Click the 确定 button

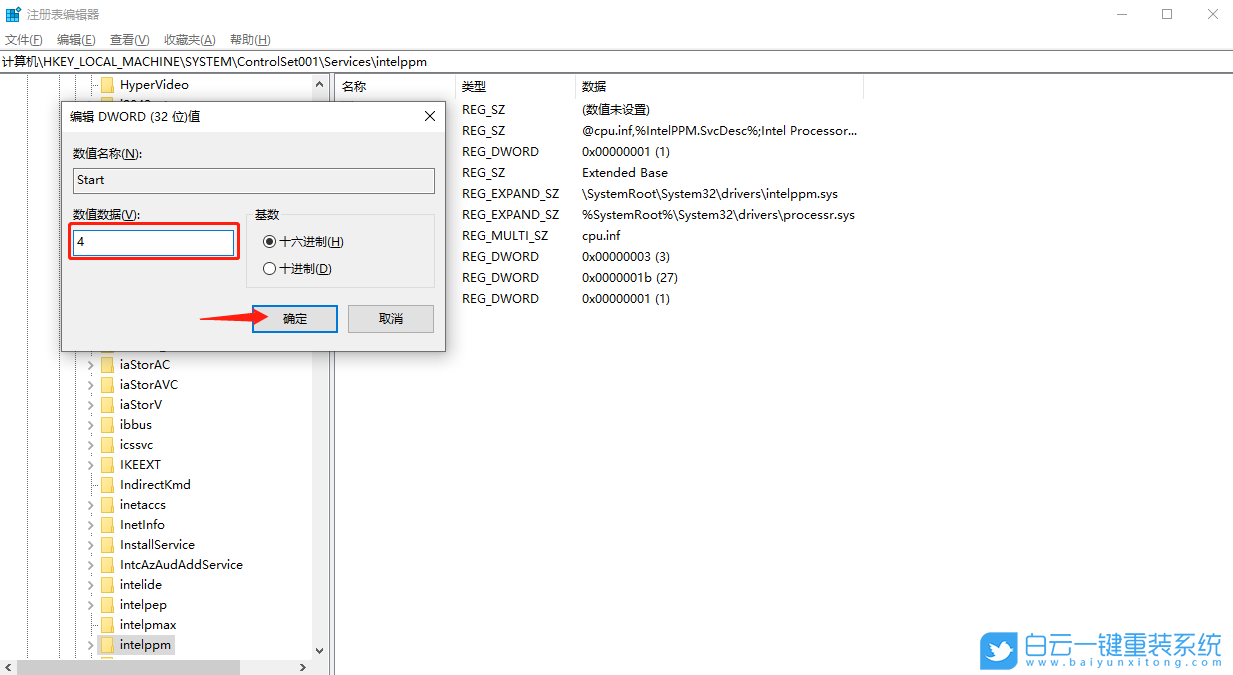pos(294,318)
